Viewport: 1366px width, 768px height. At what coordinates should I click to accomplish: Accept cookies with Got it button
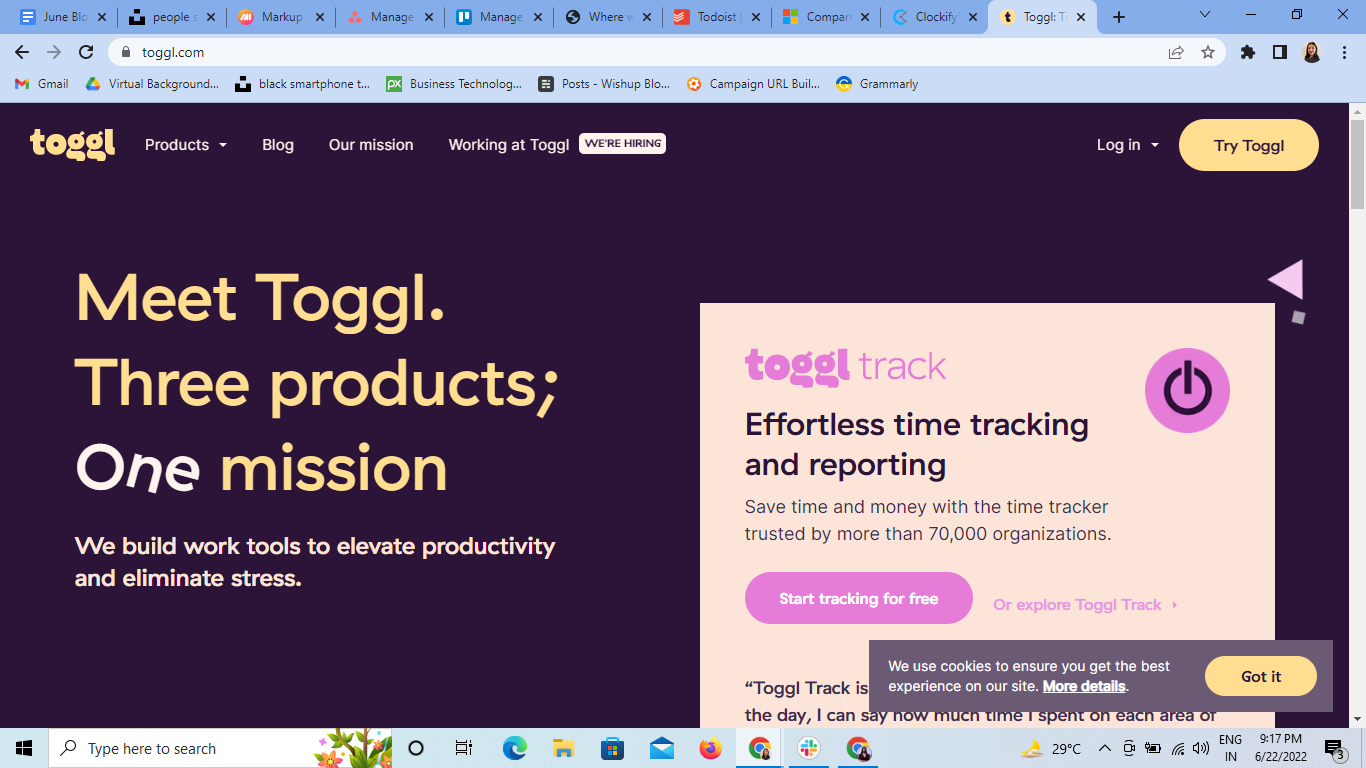(x=1261, y=676)
